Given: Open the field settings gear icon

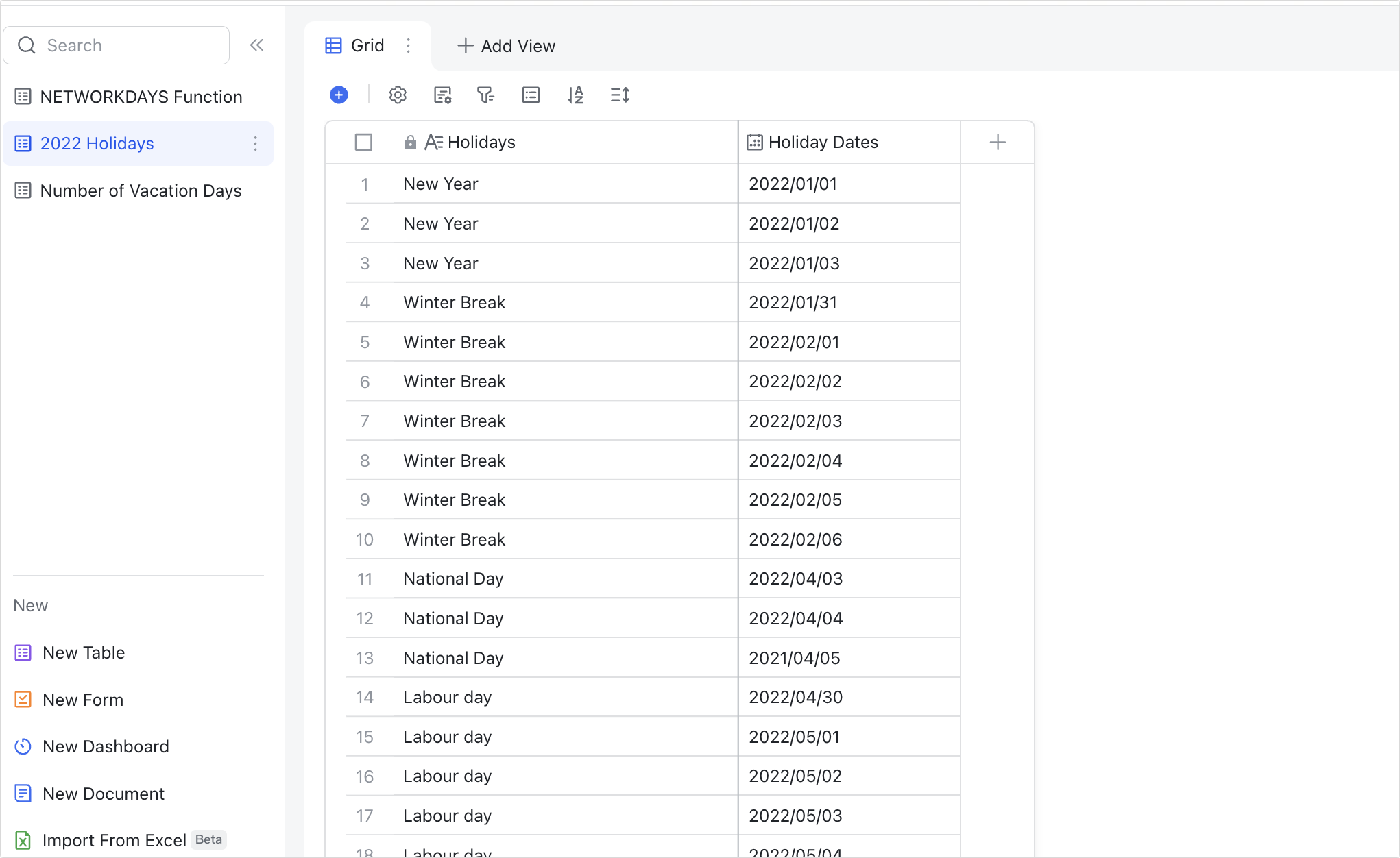Looking at the screenshot, I should click(x=398, y=95).
